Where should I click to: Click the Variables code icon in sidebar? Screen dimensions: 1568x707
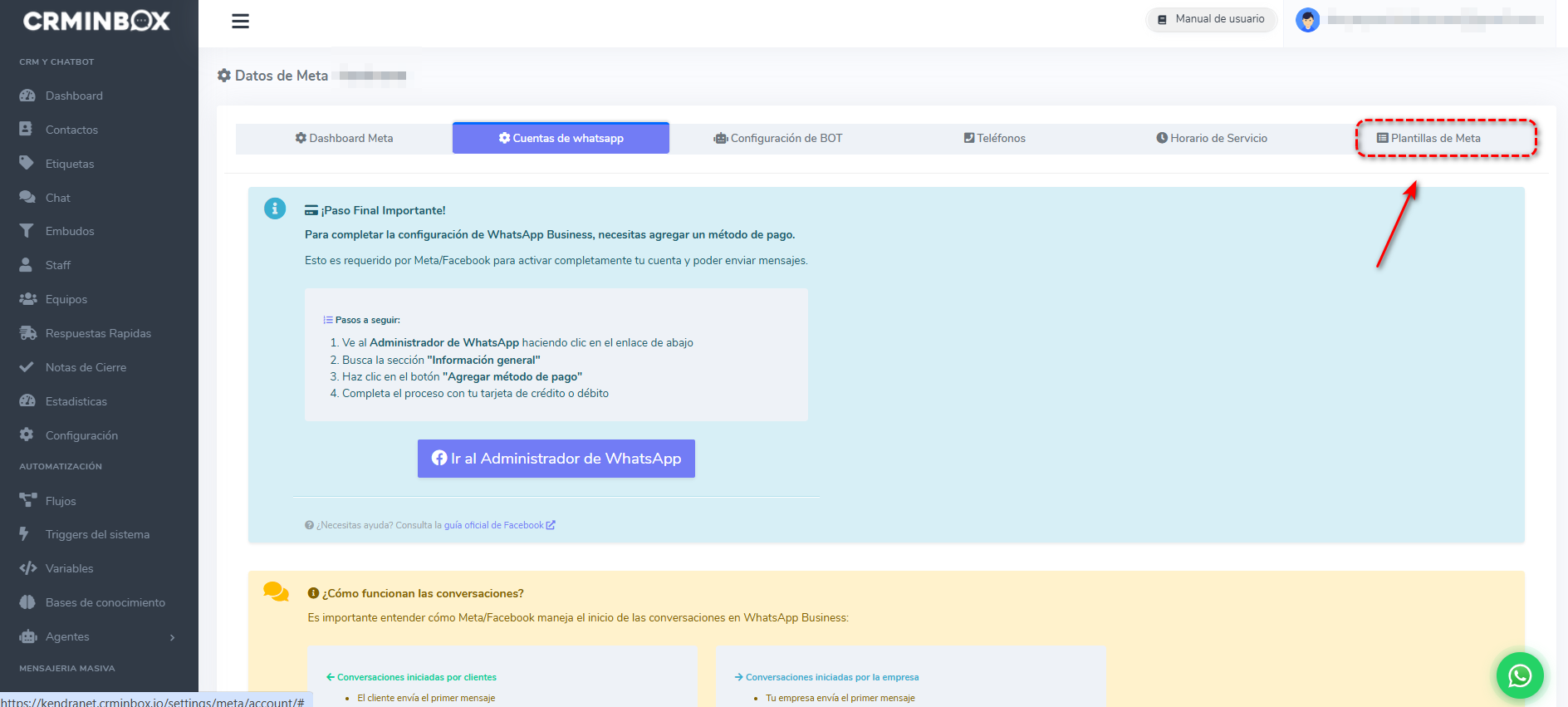pyautogui.click(x=27, y=568)
